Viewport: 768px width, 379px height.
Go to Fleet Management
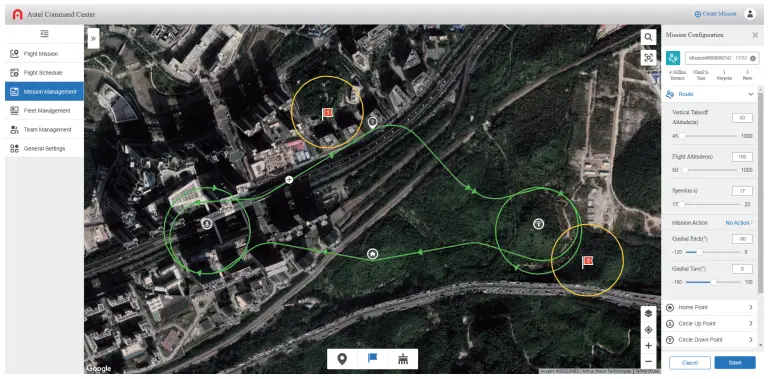(x=45, y=111)
